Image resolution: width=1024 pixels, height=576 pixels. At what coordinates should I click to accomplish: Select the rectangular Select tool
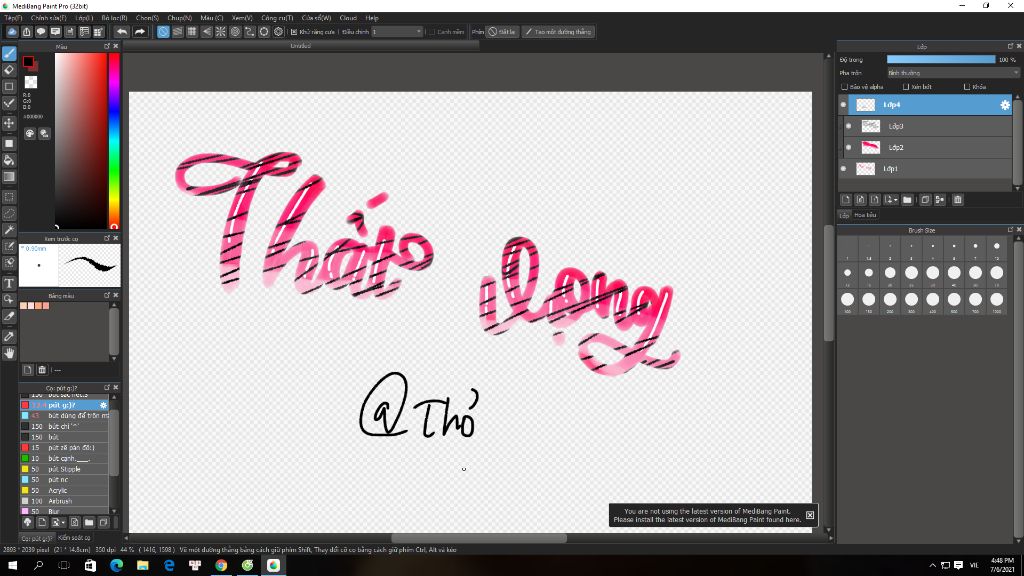[x=9, y=197]
